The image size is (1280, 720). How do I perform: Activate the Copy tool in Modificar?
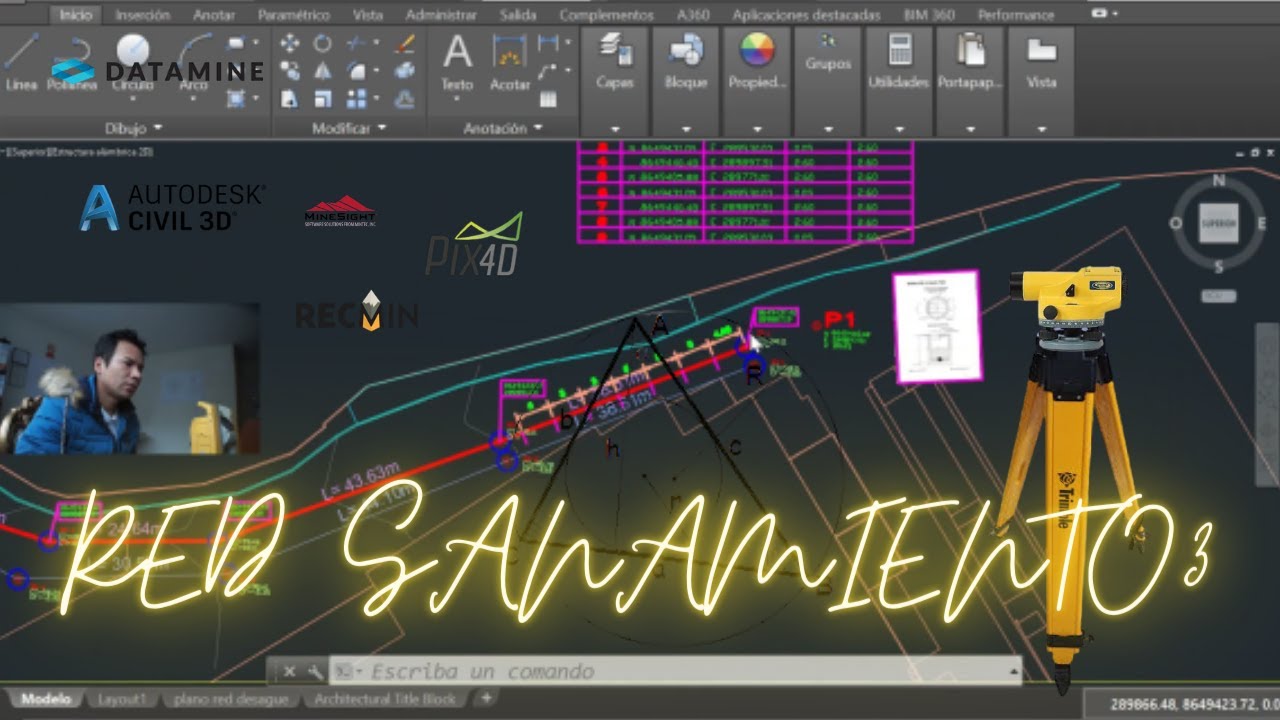[x=290, y=71]
